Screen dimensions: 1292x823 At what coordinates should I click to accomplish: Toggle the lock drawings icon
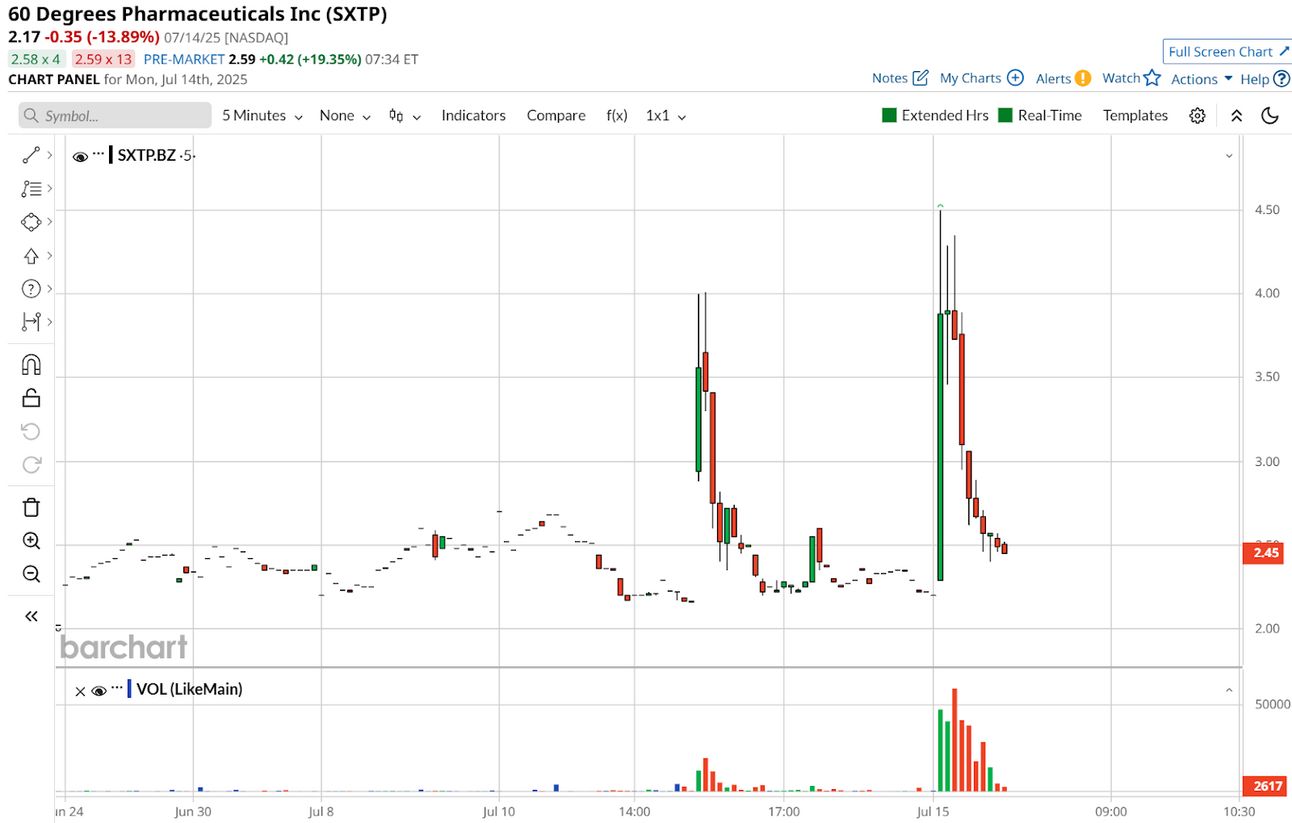31,398
